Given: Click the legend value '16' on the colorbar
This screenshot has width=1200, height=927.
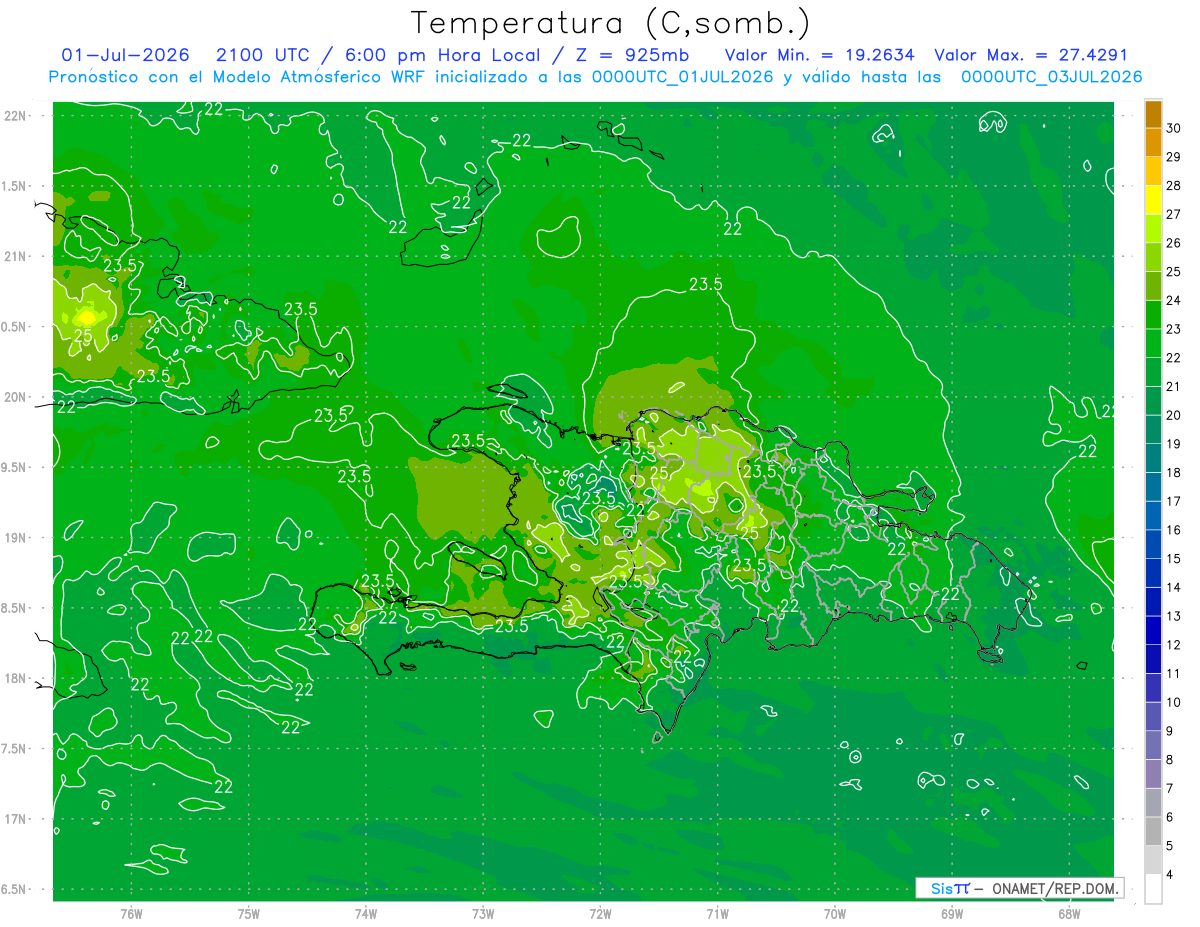Looking at the screenshot, I should (x=1174, y=530).
